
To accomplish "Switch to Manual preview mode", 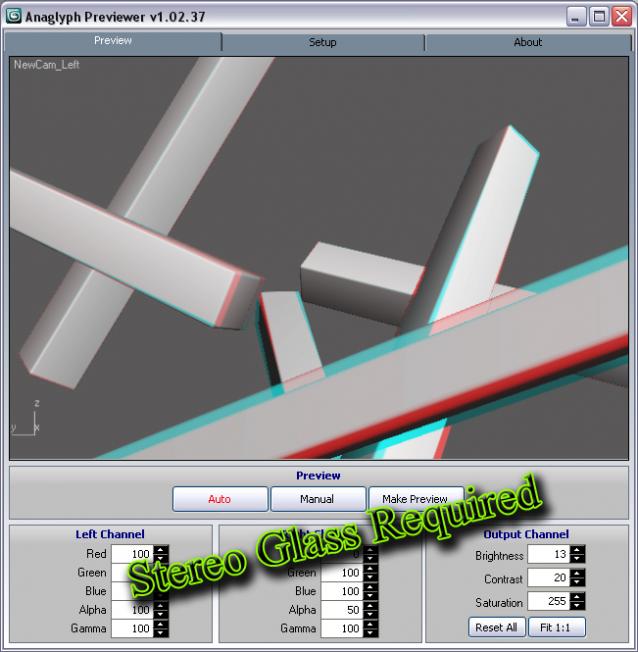I will [x=317, y=499].
